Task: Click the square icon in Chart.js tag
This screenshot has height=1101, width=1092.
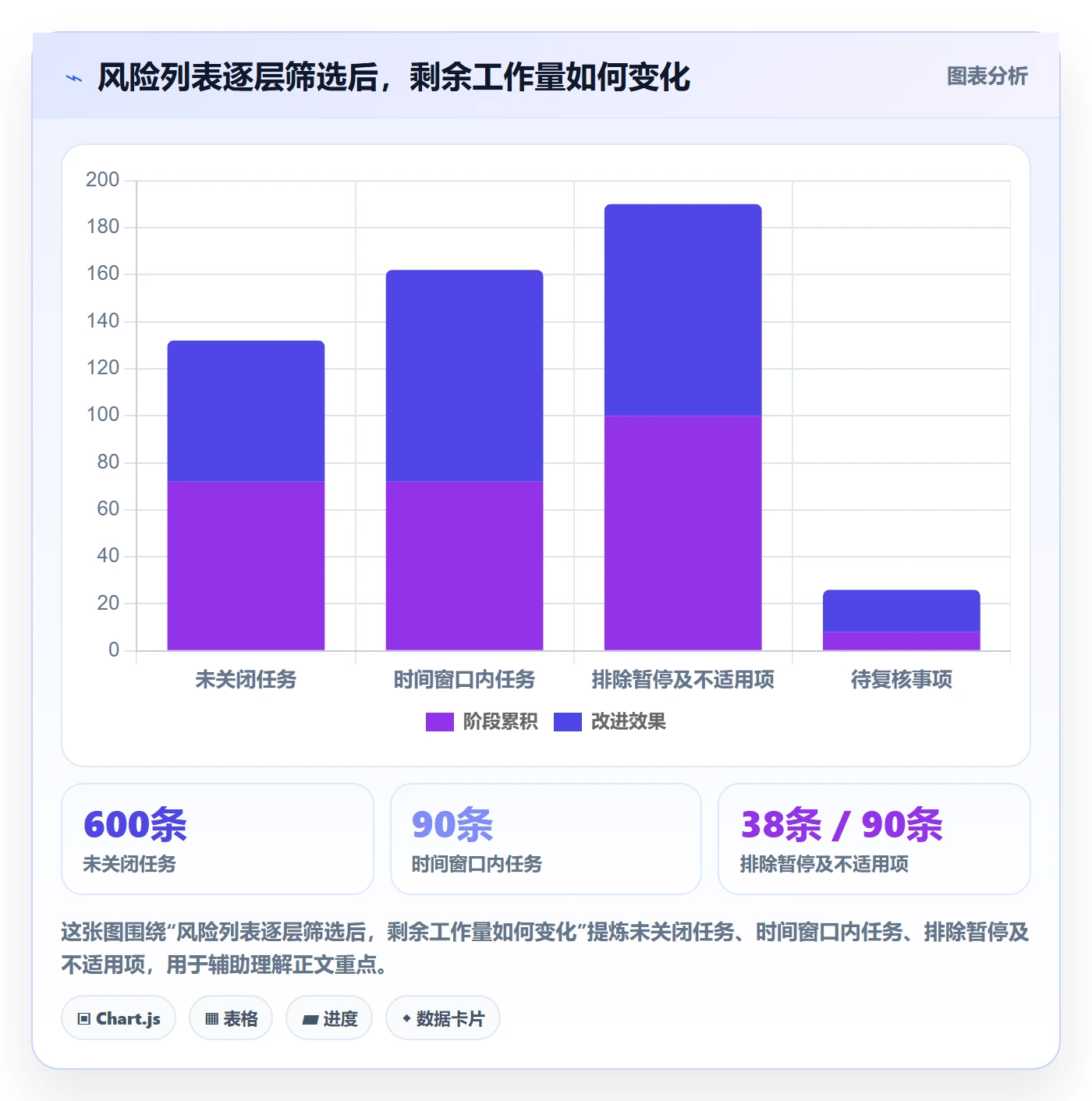Action: (84, 1019)
